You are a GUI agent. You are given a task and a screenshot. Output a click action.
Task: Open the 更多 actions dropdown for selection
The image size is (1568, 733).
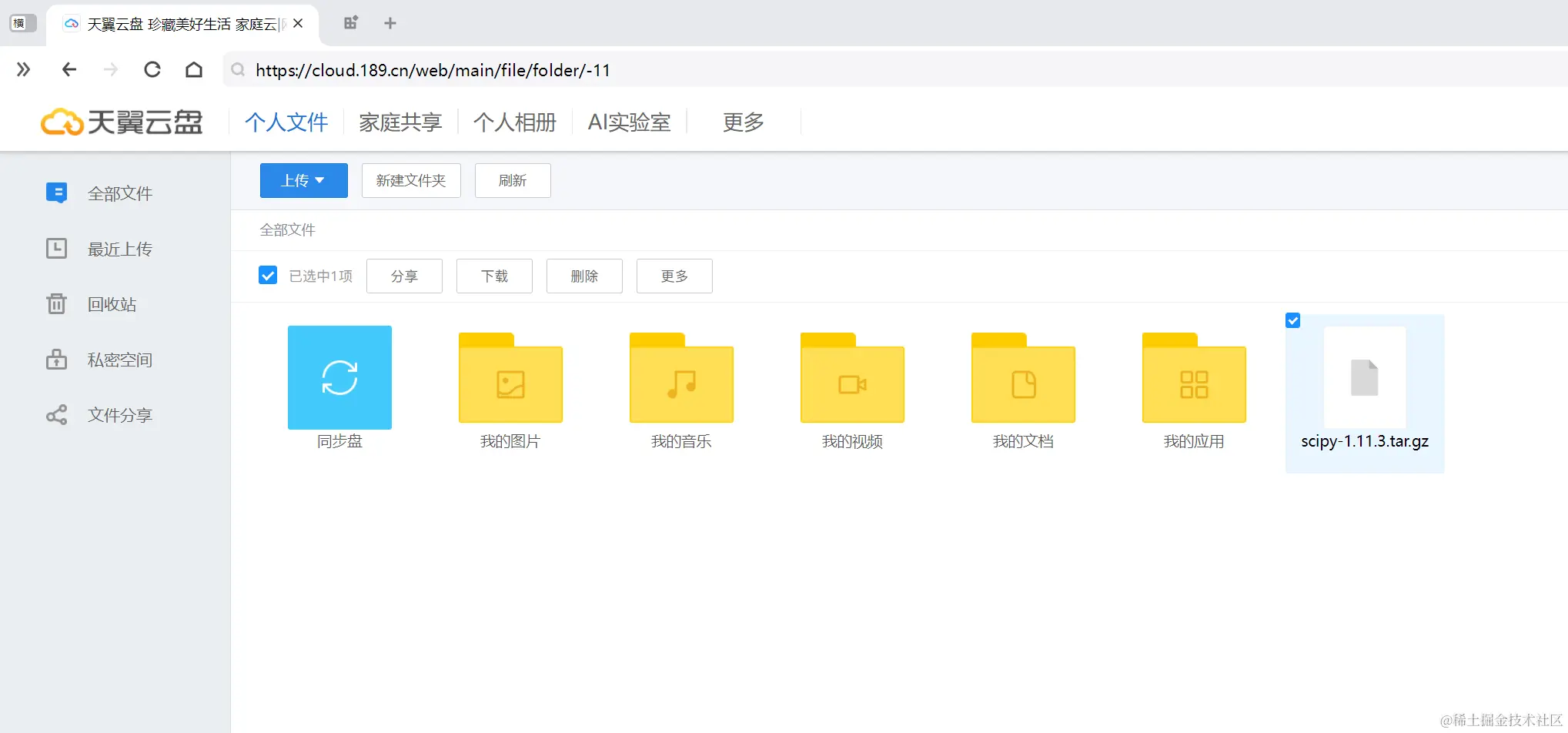tap(674, 276)
